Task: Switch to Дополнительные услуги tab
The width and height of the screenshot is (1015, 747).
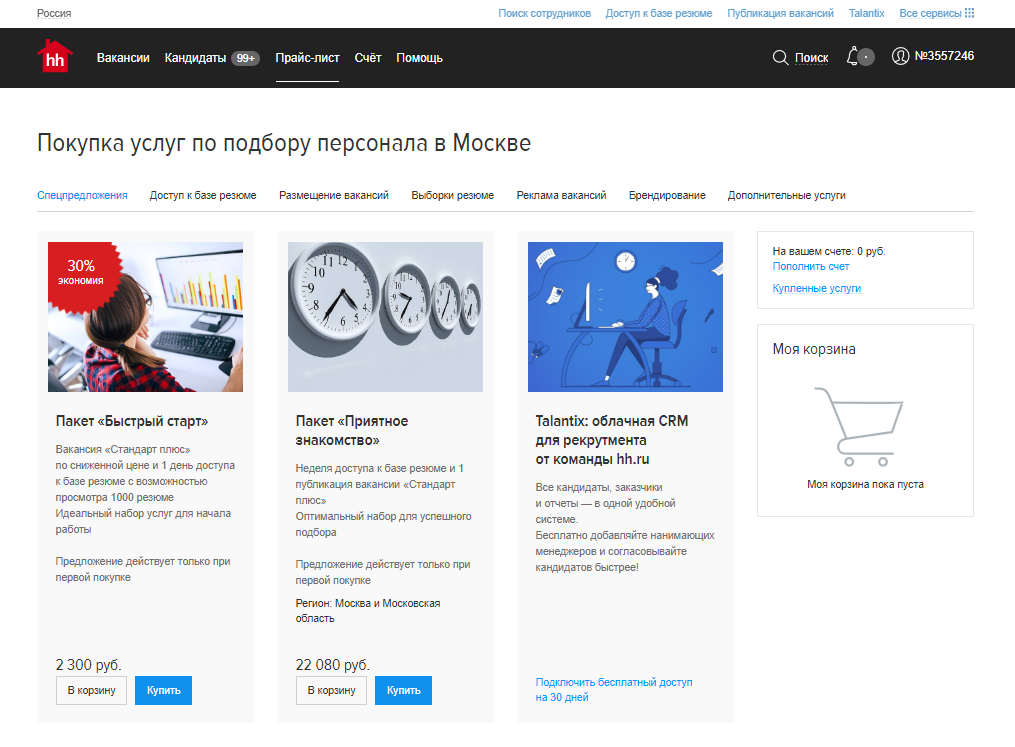Action: click(x=786, y=195)
